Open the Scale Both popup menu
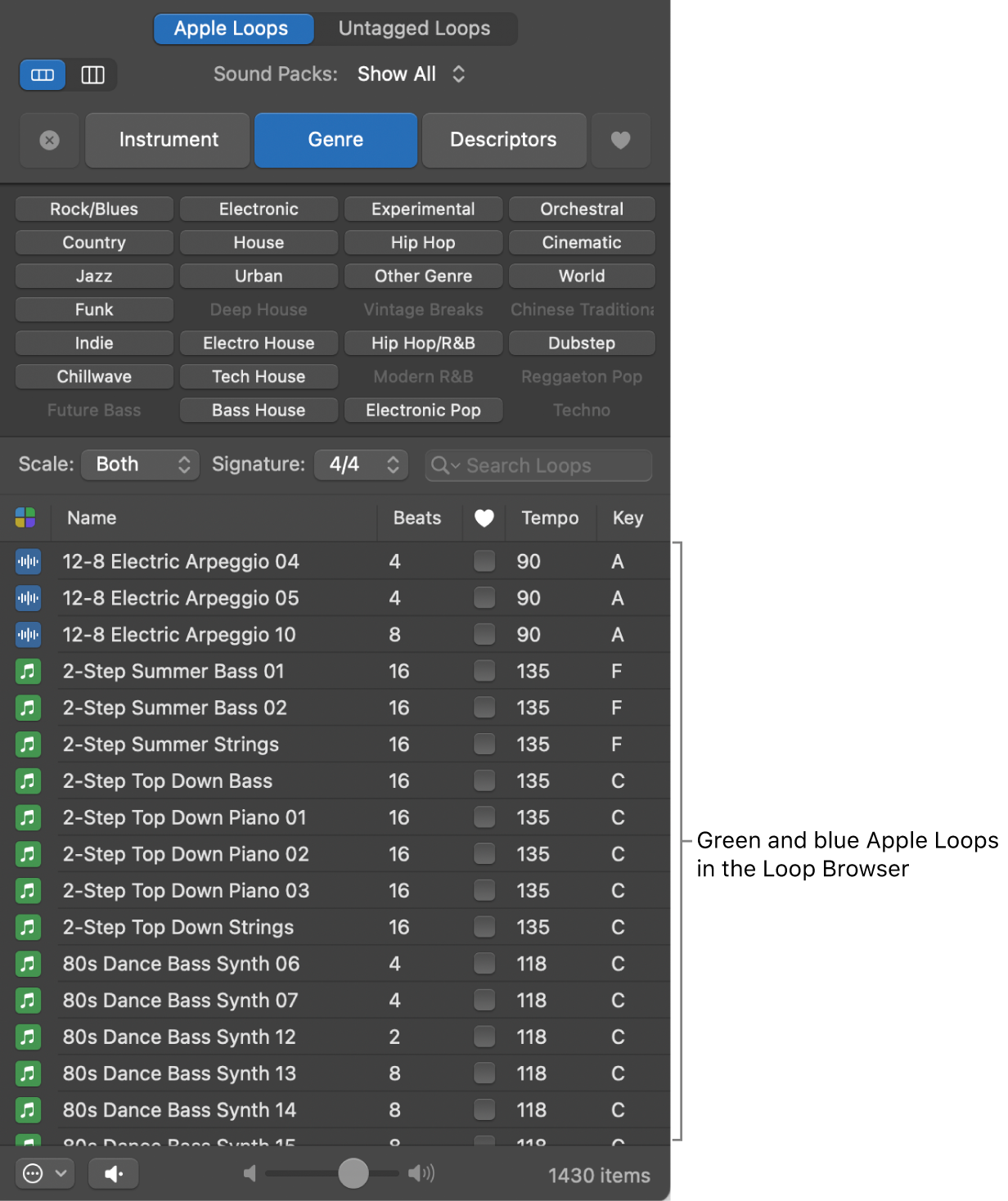 (141, 465)
